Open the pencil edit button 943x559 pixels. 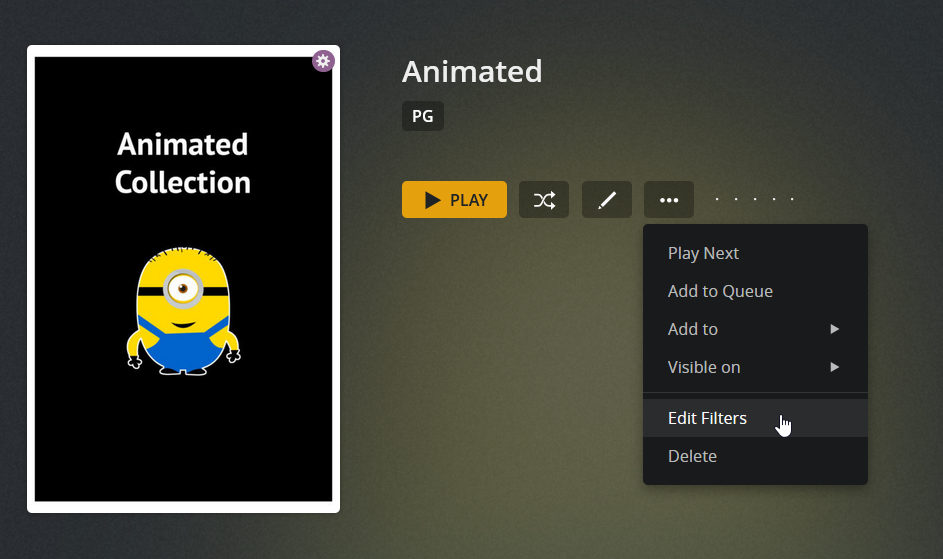point(607,200)
